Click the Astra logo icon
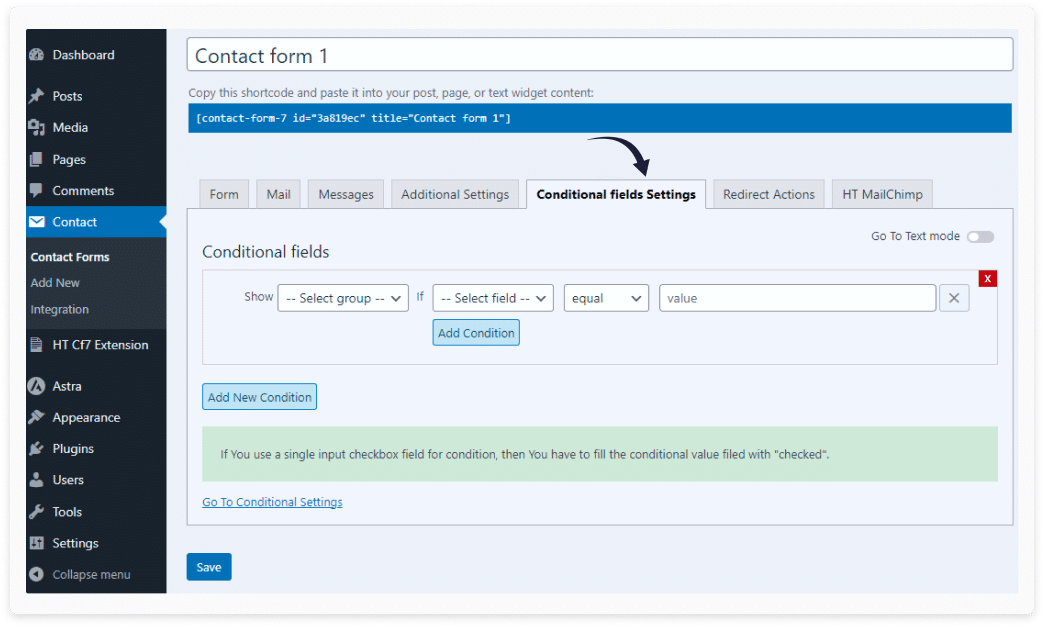 click(37, 386)
